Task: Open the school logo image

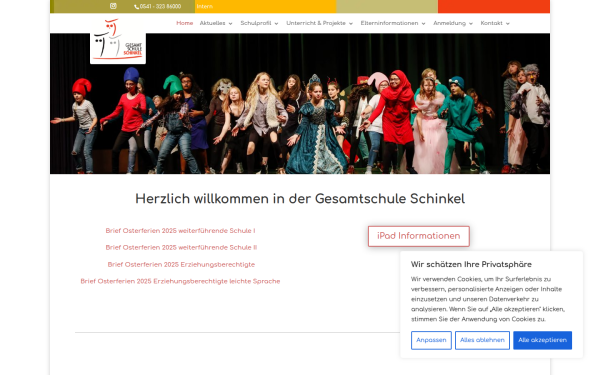Action: [118, 40]
